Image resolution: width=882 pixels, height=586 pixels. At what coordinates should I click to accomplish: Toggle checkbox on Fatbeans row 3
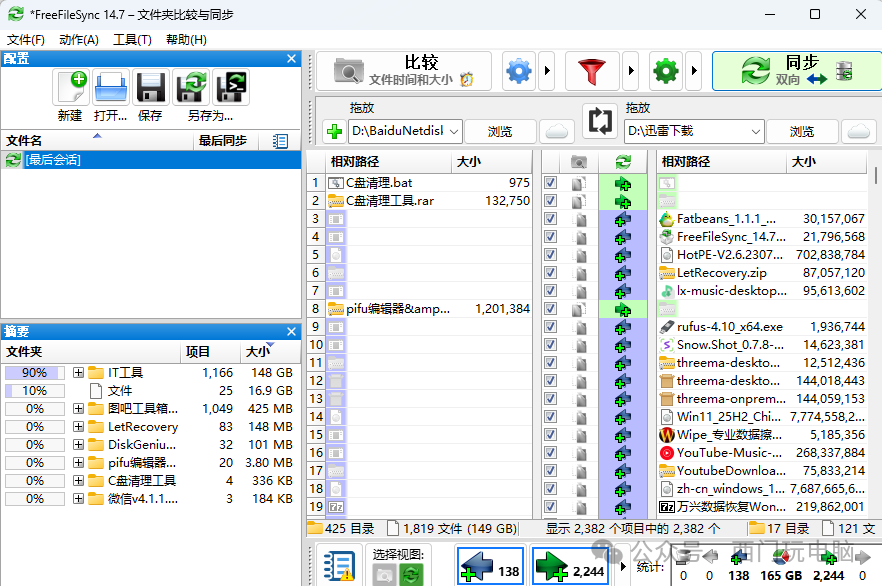(550, 219)
